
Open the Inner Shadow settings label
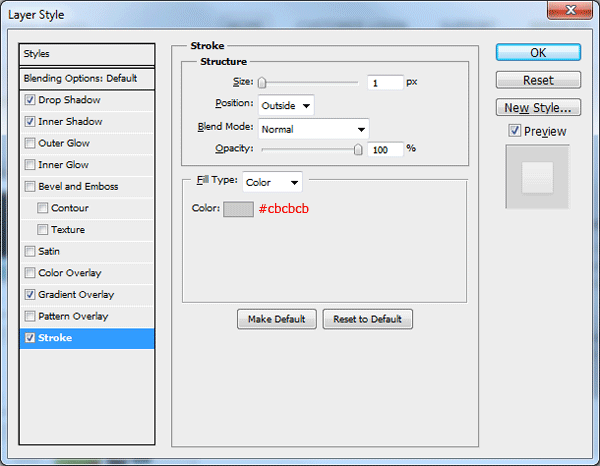[70, 122]
